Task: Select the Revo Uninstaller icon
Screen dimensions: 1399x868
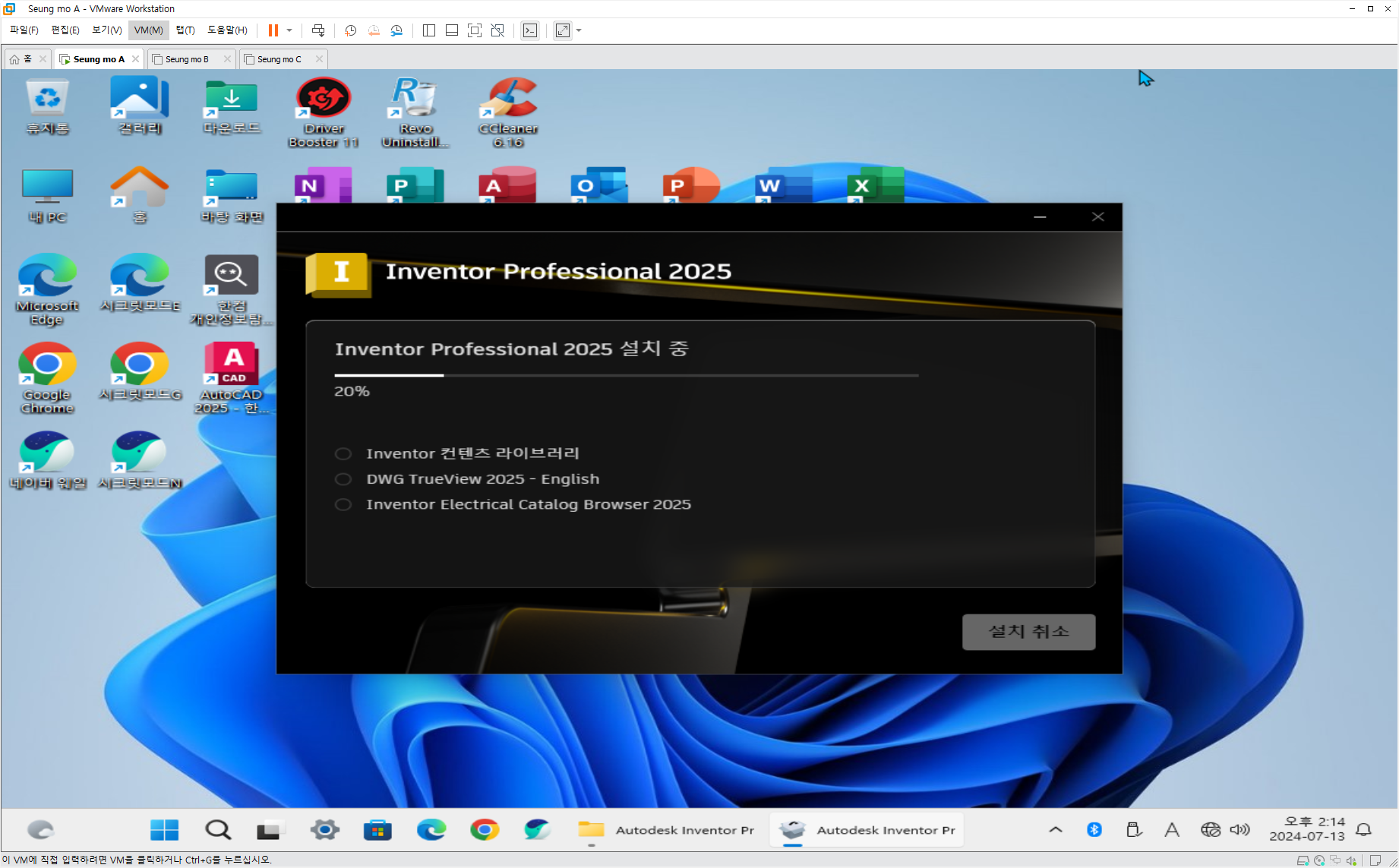Action: tap(415, 112)
